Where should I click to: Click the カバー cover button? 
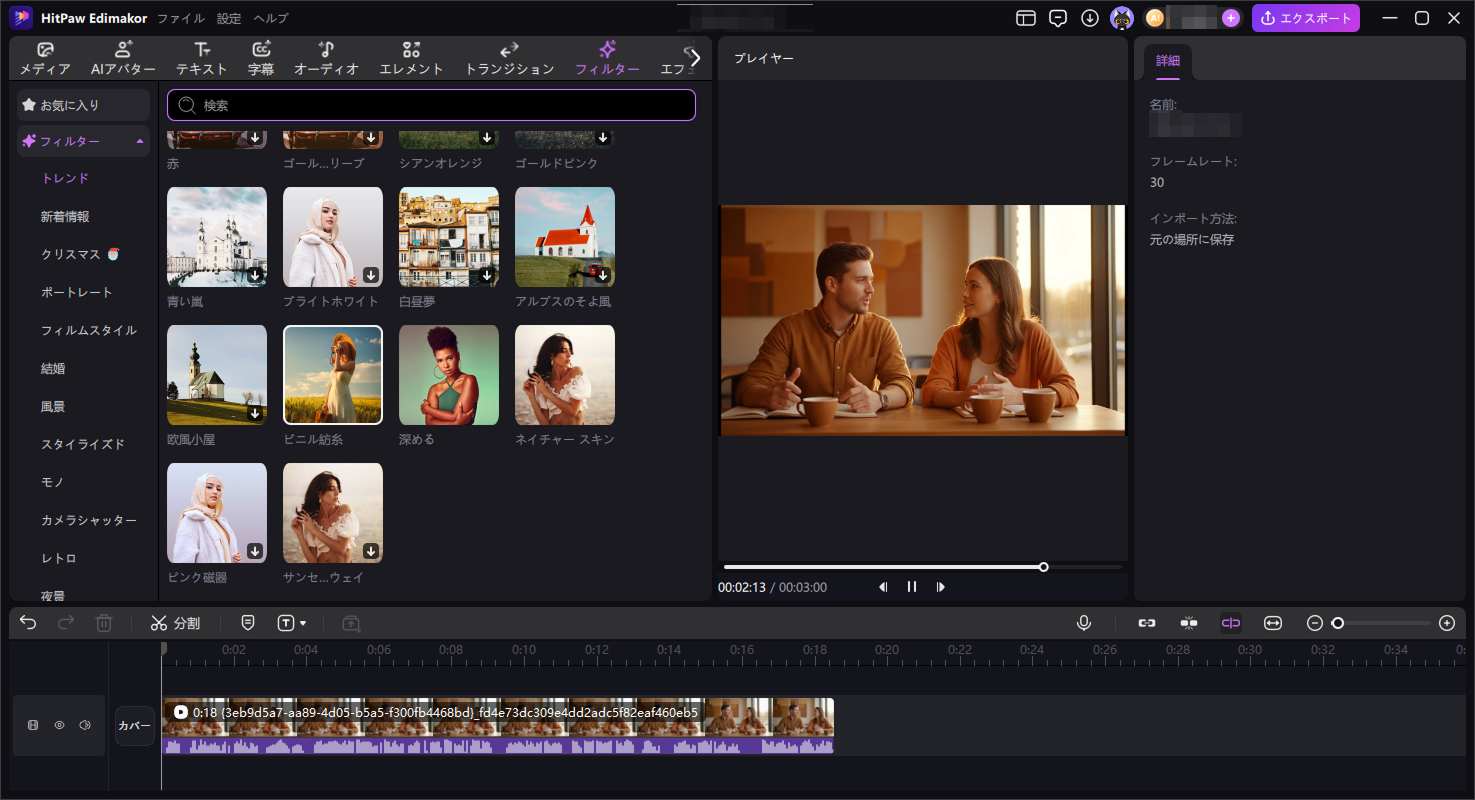[134, 725]
